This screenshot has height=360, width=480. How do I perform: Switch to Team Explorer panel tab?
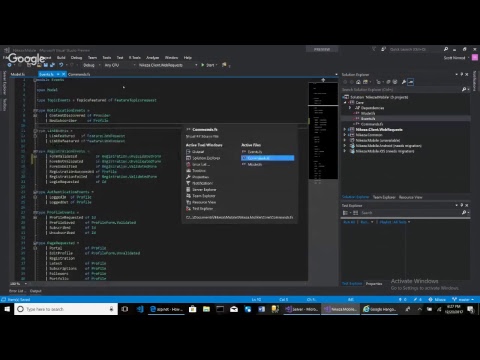click(384, 197)
